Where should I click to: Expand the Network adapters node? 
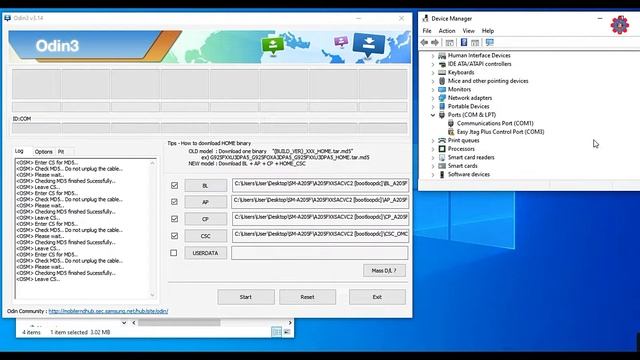[433, 98]
